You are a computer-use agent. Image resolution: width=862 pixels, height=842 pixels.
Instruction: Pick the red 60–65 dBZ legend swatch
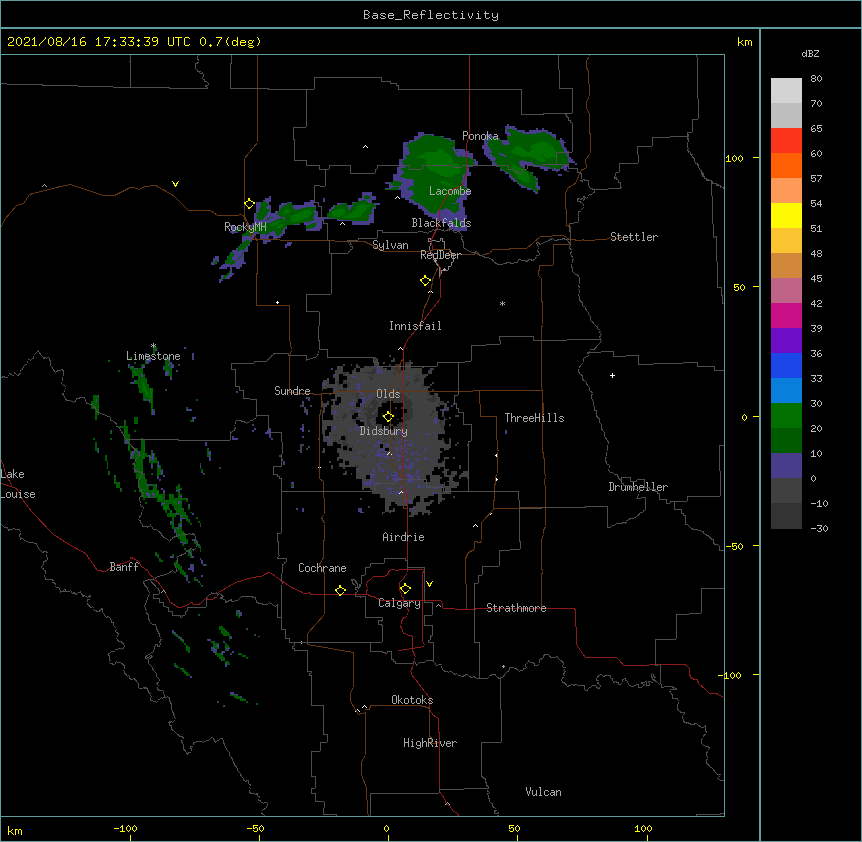coord(786,141)
